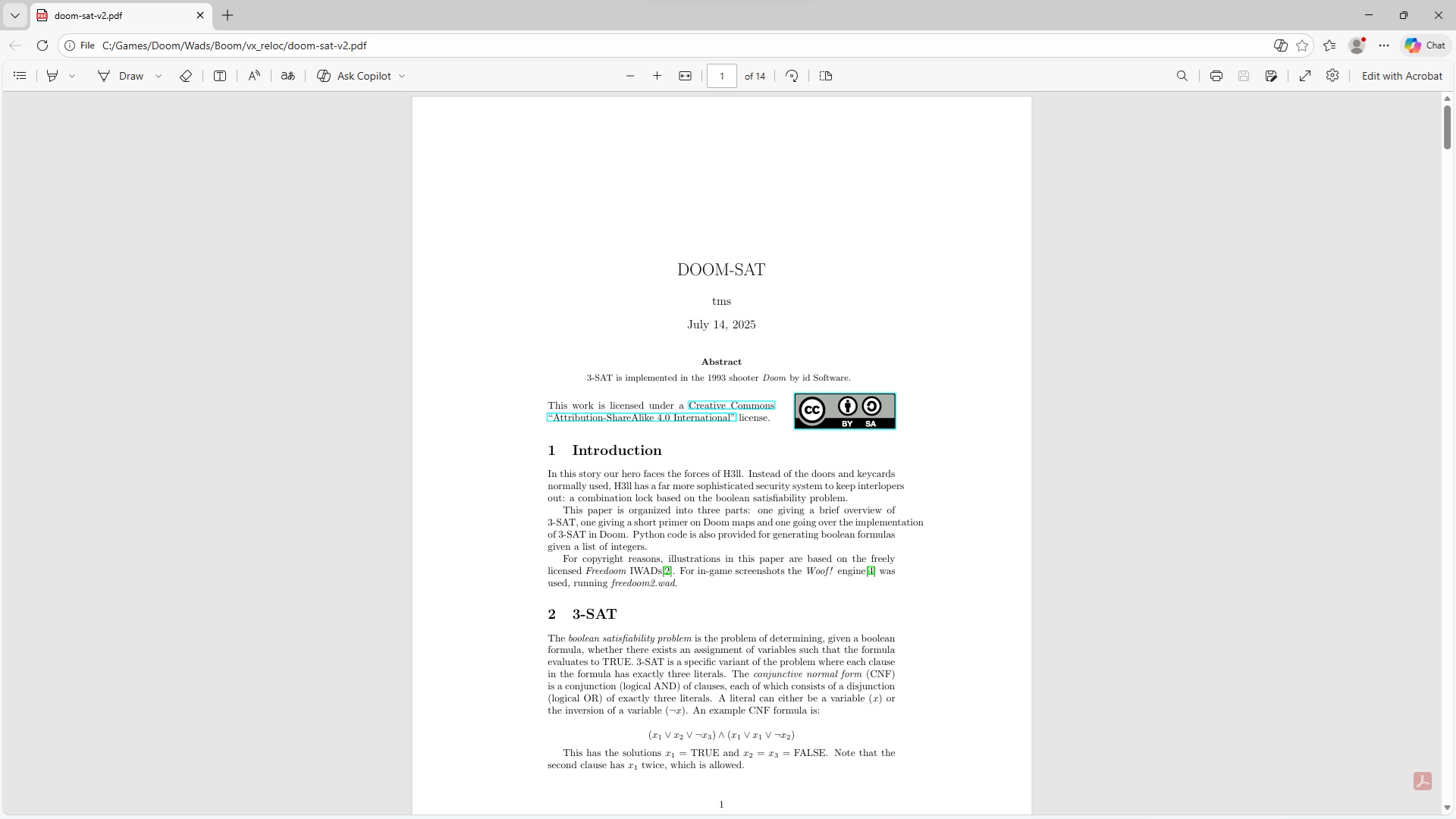Rotate the PDF page

[x=792, y=76]
